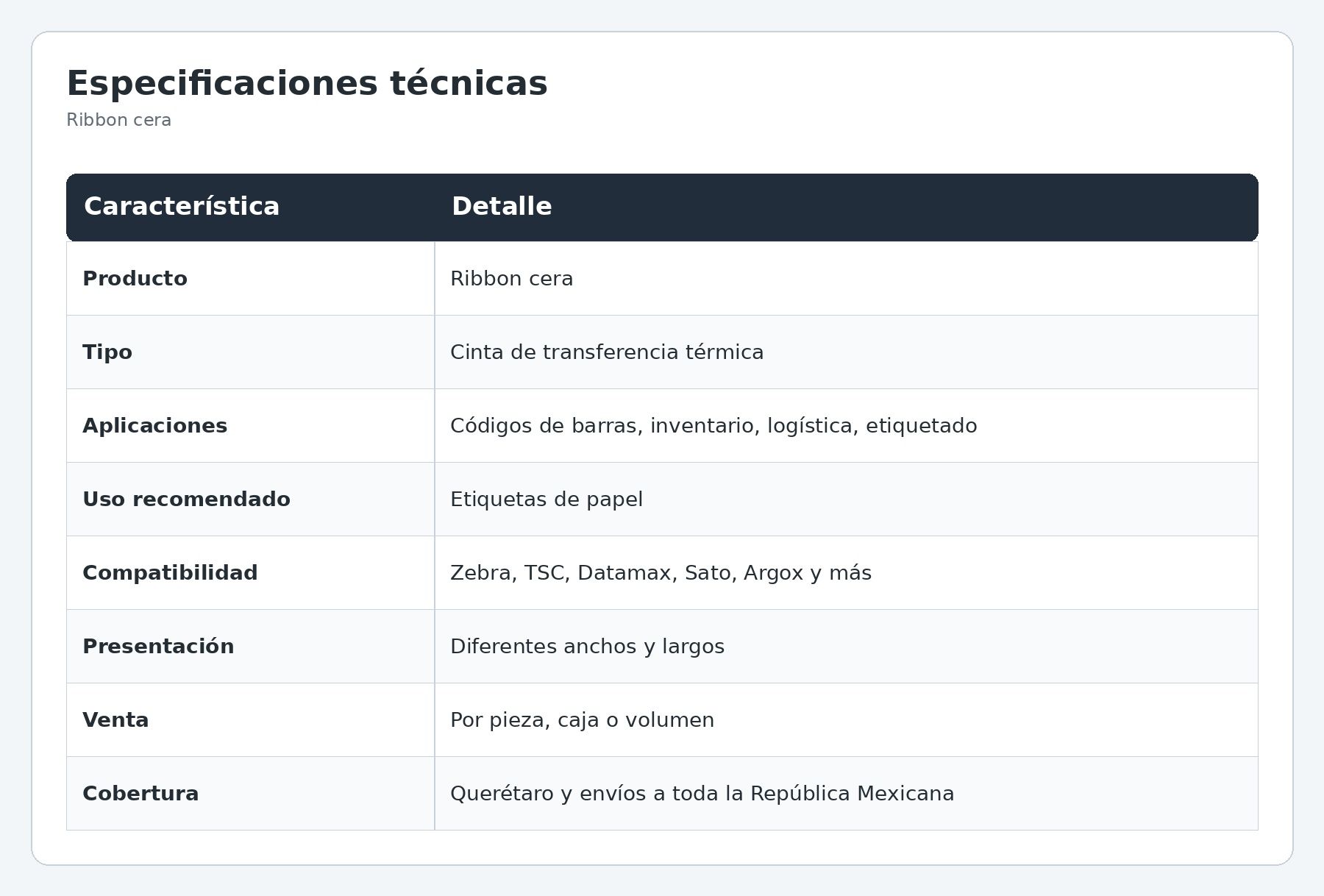
Task: Select the "Aplicaciones" row label
Action: point(154,426)
